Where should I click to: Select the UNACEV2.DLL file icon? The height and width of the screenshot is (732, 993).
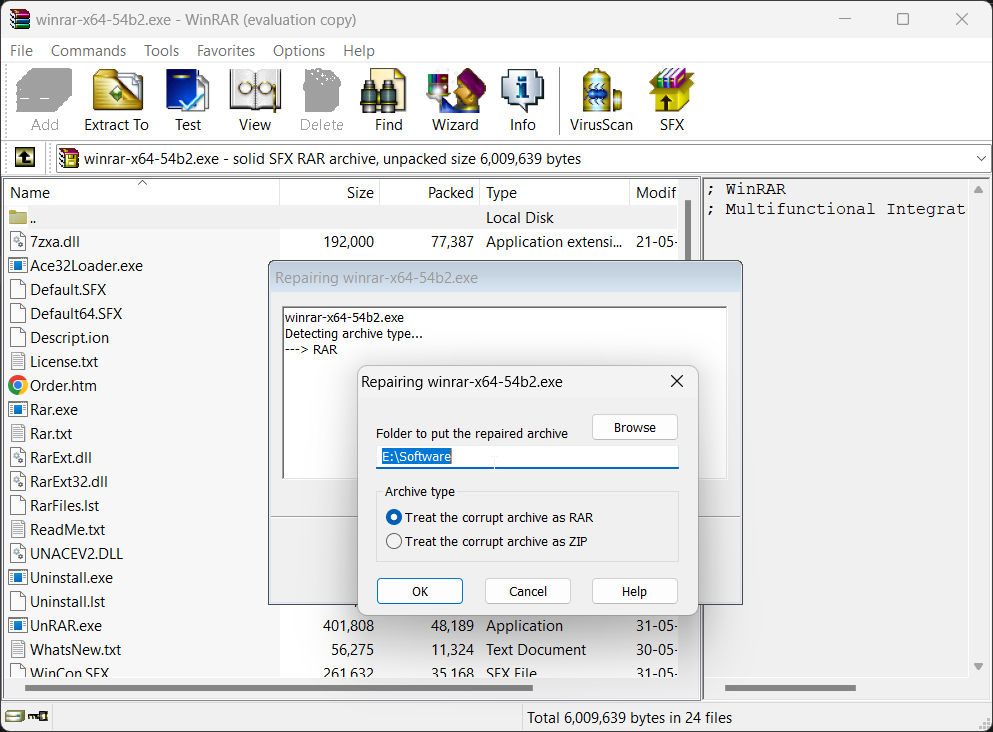(x=18, y=553)
